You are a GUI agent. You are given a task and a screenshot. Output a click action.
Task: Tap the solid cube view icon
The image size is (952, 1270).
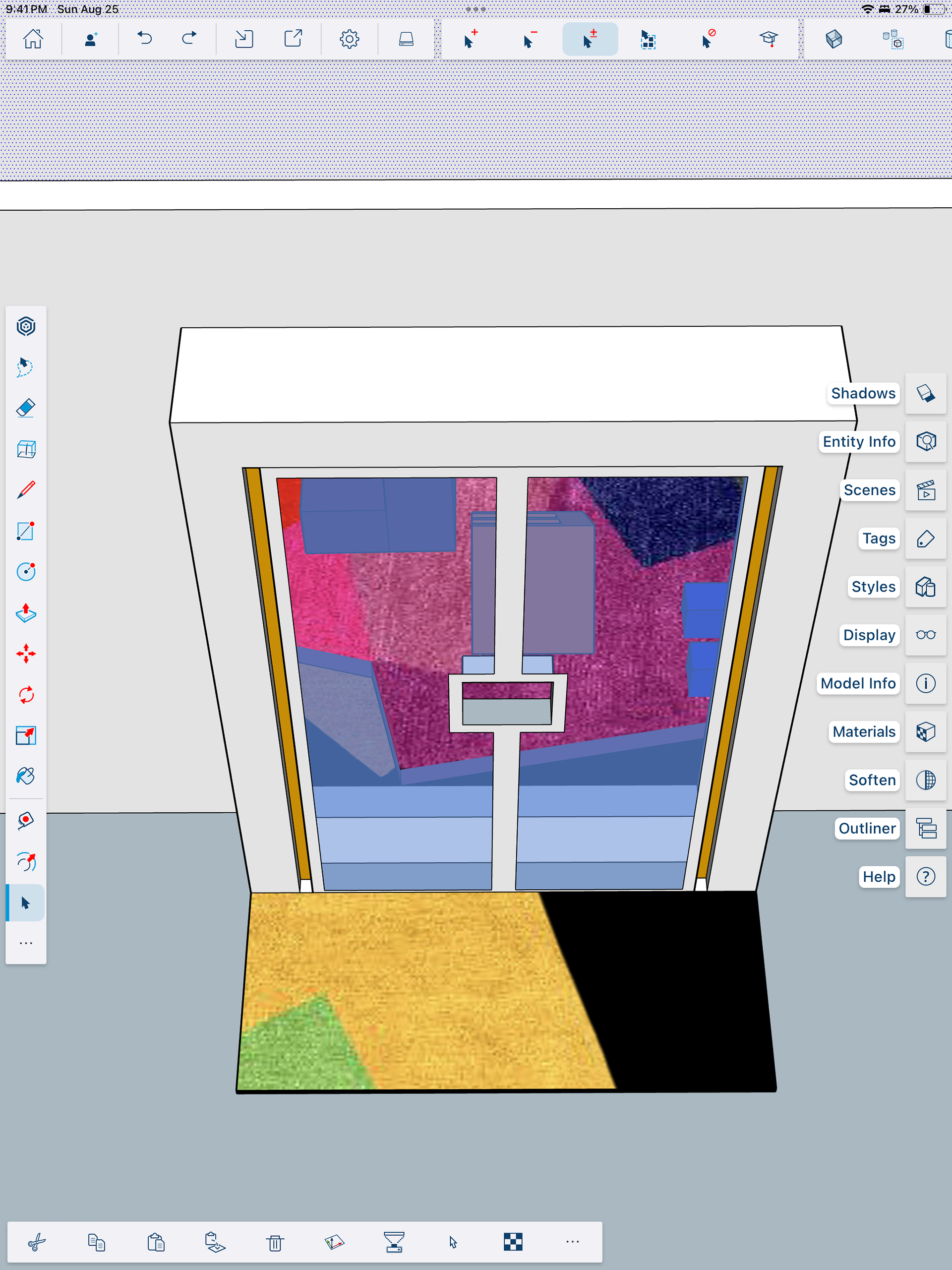[x=833, y=39]
